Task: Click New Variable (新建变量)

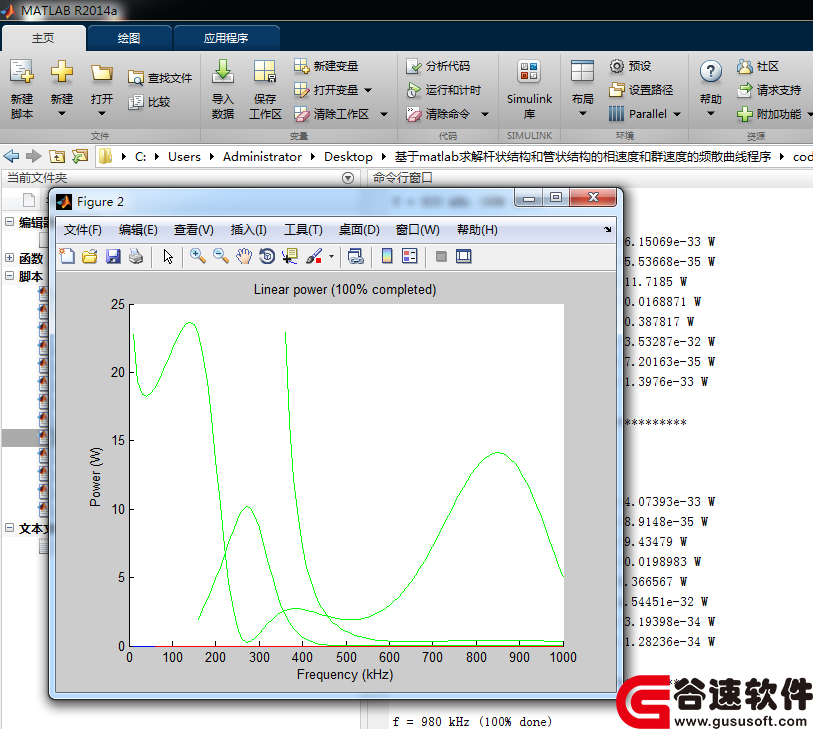Action: point(326,66)
